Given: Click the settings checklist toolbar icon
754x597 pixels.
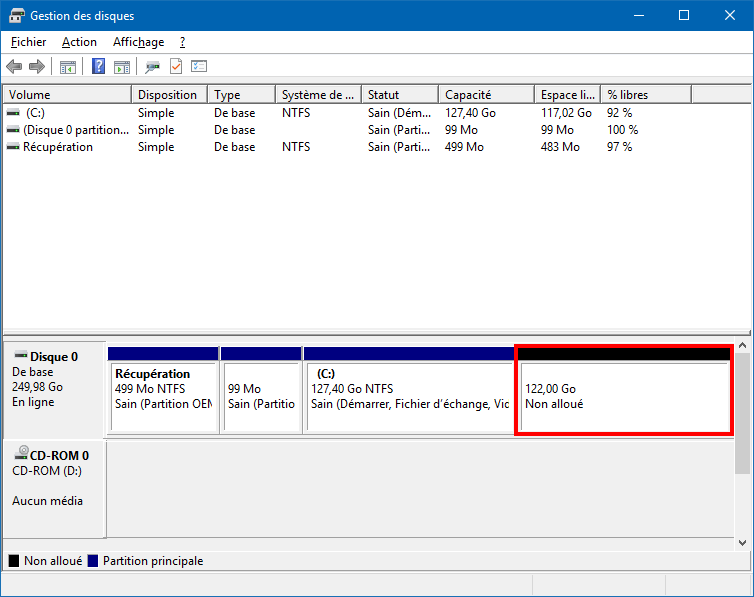Looking at the screenshot, I should pyautogui.click(x=199, y=66).
